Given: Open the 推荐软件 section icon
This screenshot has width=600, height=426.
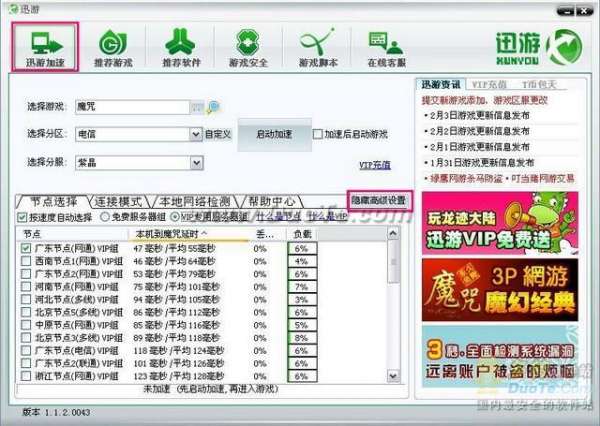Looking at the screenshot, I should click(x=181, y=48).
